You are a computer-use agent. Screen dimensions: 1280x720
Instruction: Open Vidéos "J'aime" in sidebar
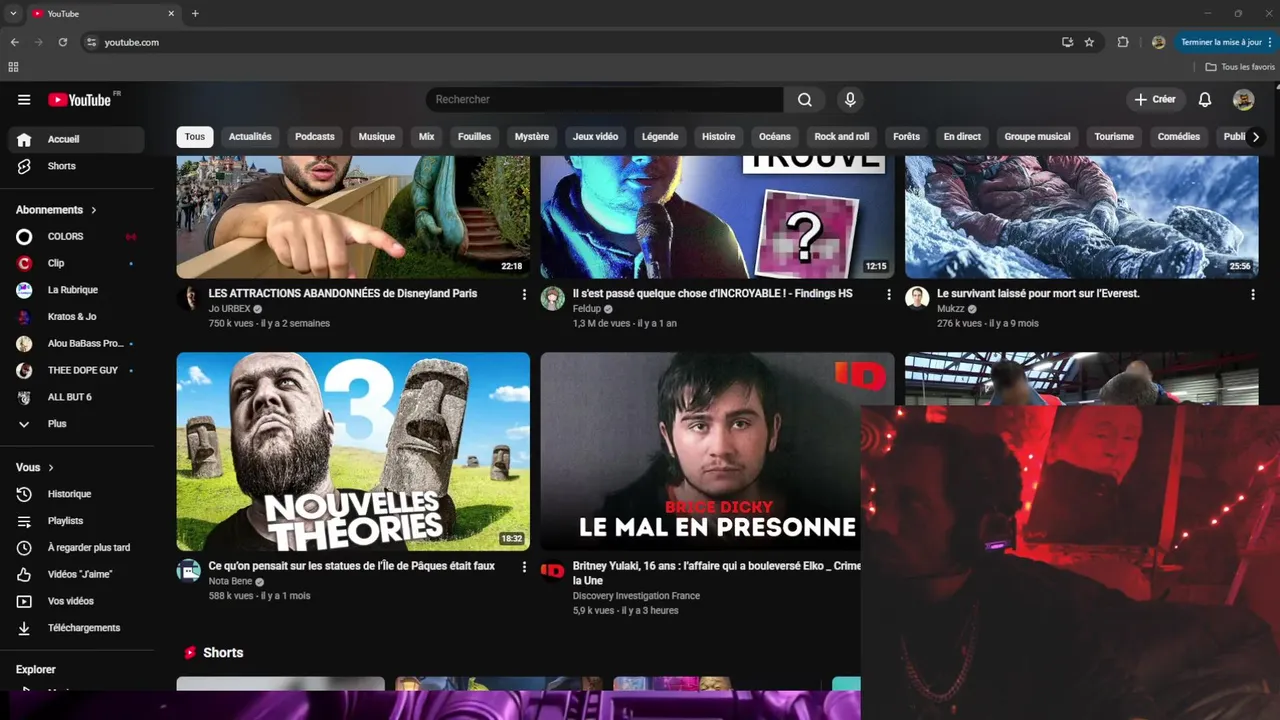[76, 575]
